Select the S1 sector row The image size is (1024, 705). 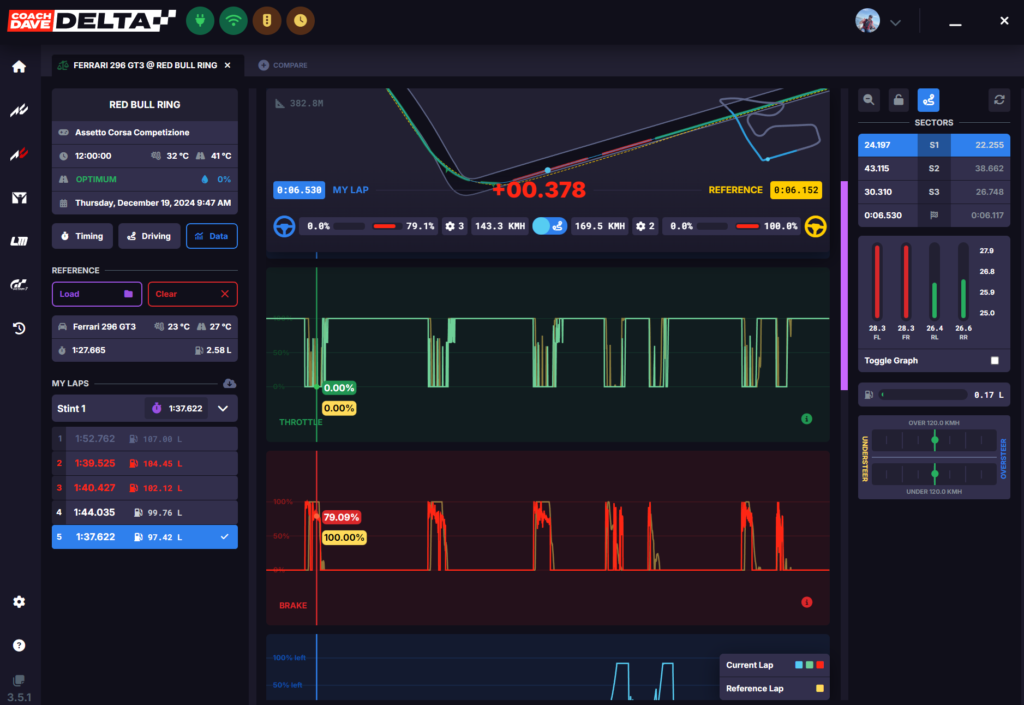tap(934, 145)
